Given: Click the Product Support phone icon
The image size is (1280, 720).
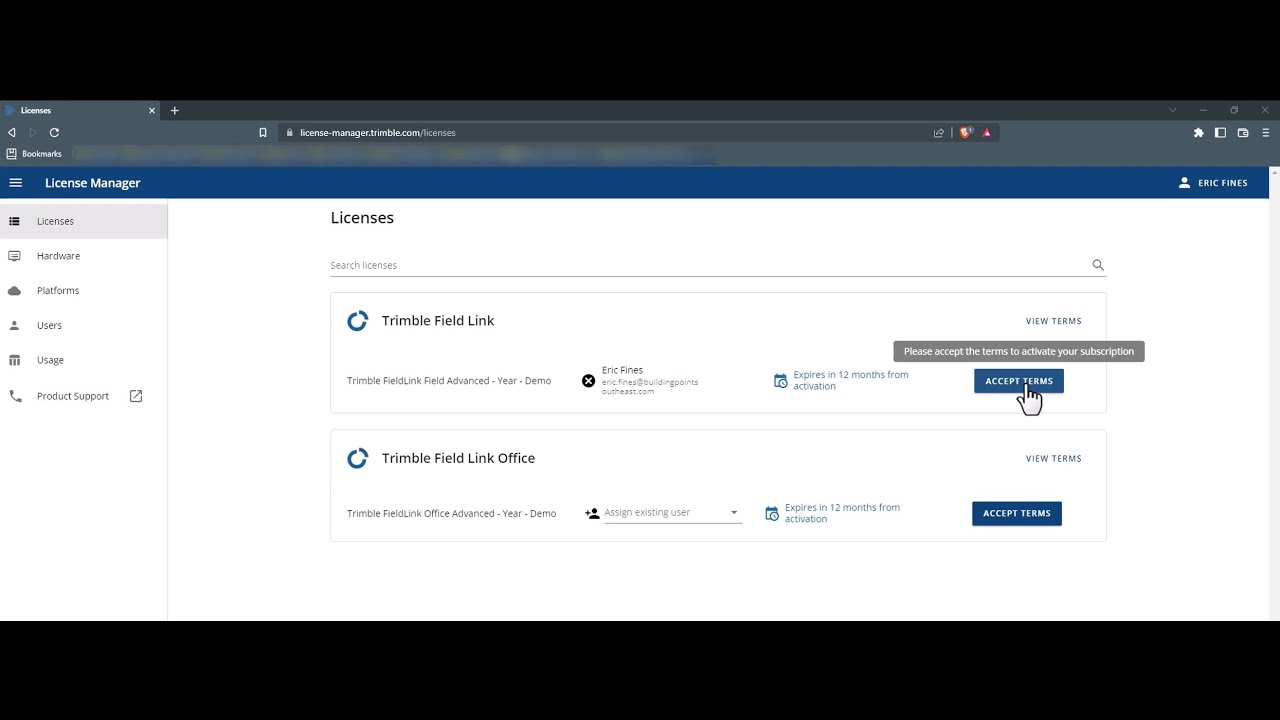Looking at the screenshot, I should tap(15, 396).
